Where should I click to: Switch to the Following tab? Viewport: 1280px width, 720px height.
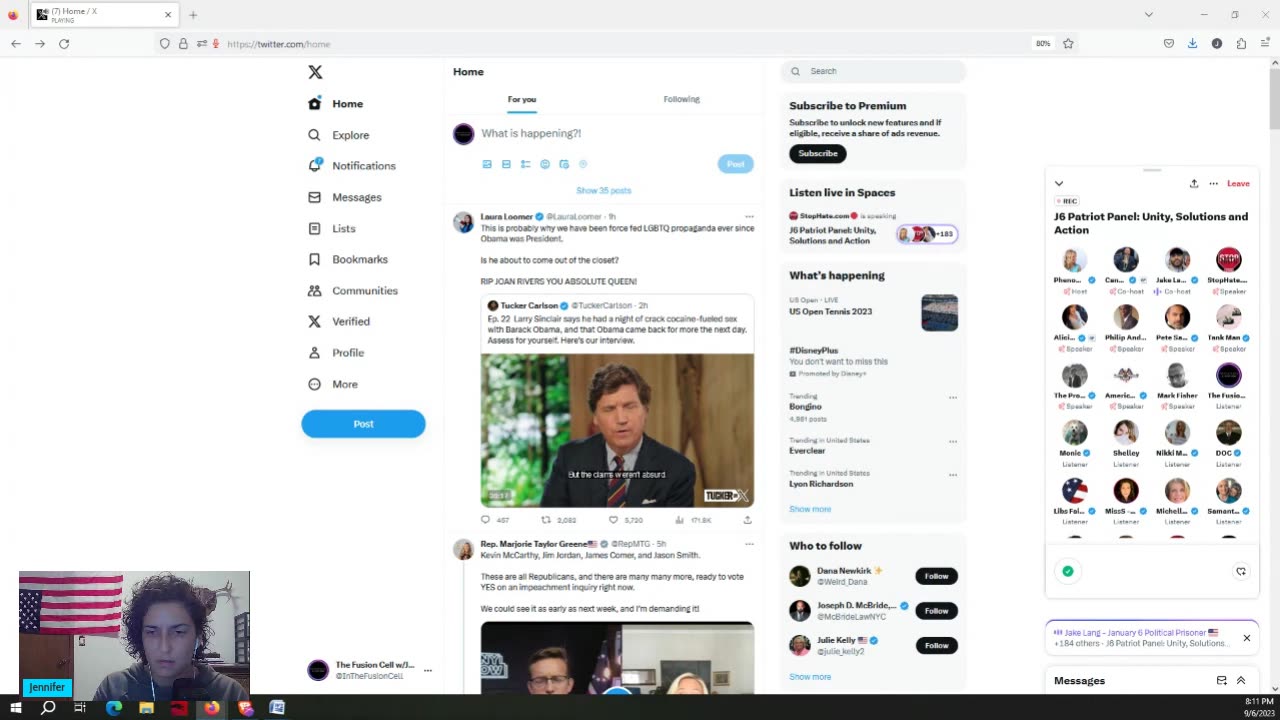[x=681, y=99]
